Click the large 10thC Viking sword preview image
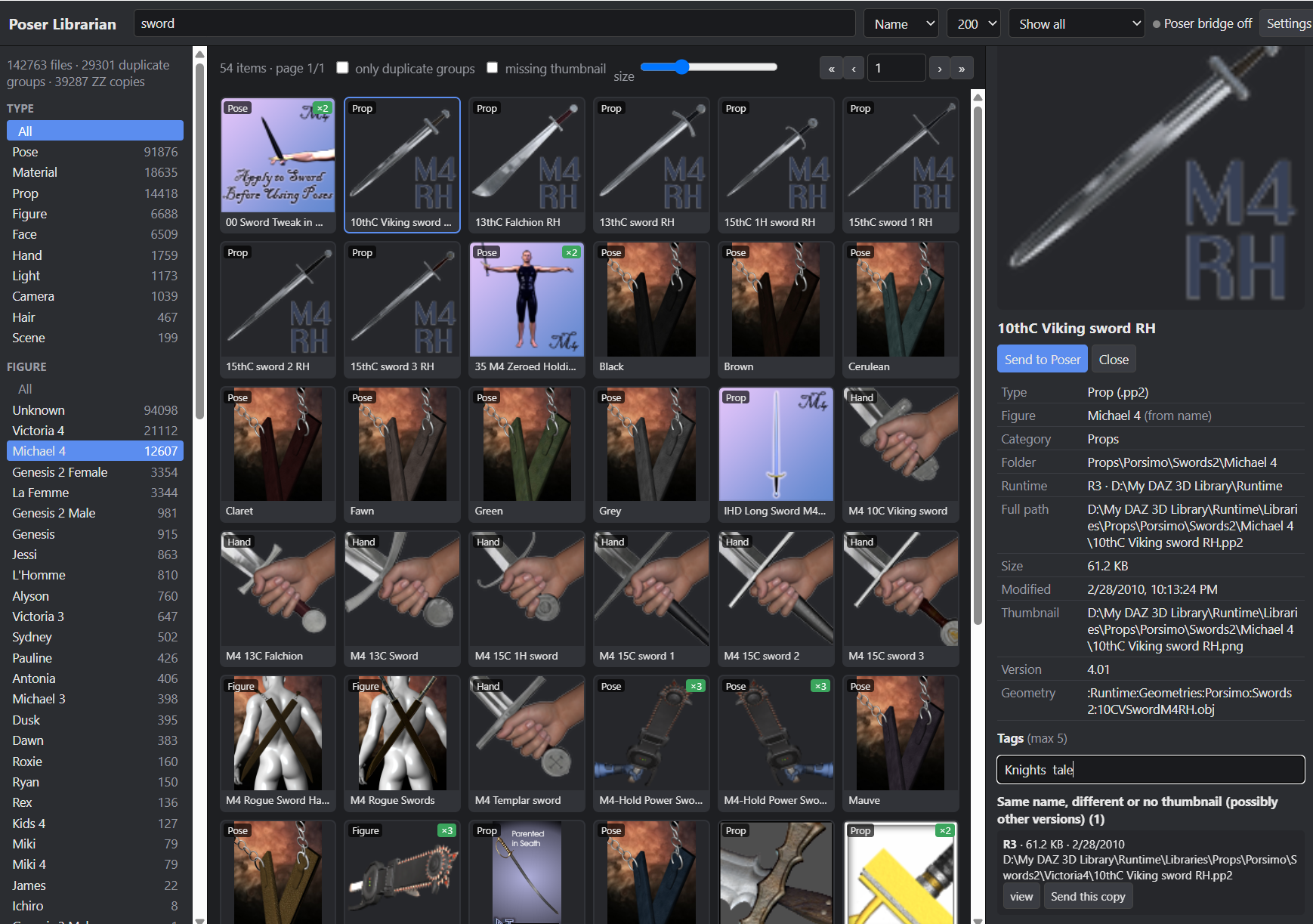1313x924 pixels. click(1151, 178)
